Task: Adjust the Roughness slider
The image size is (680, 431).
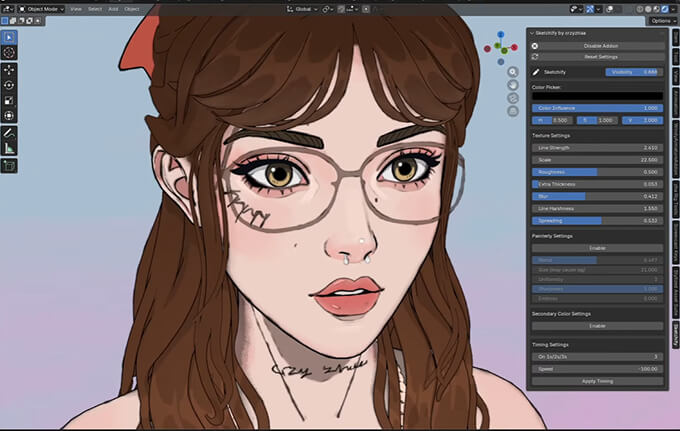Action: tap(596, 171)
